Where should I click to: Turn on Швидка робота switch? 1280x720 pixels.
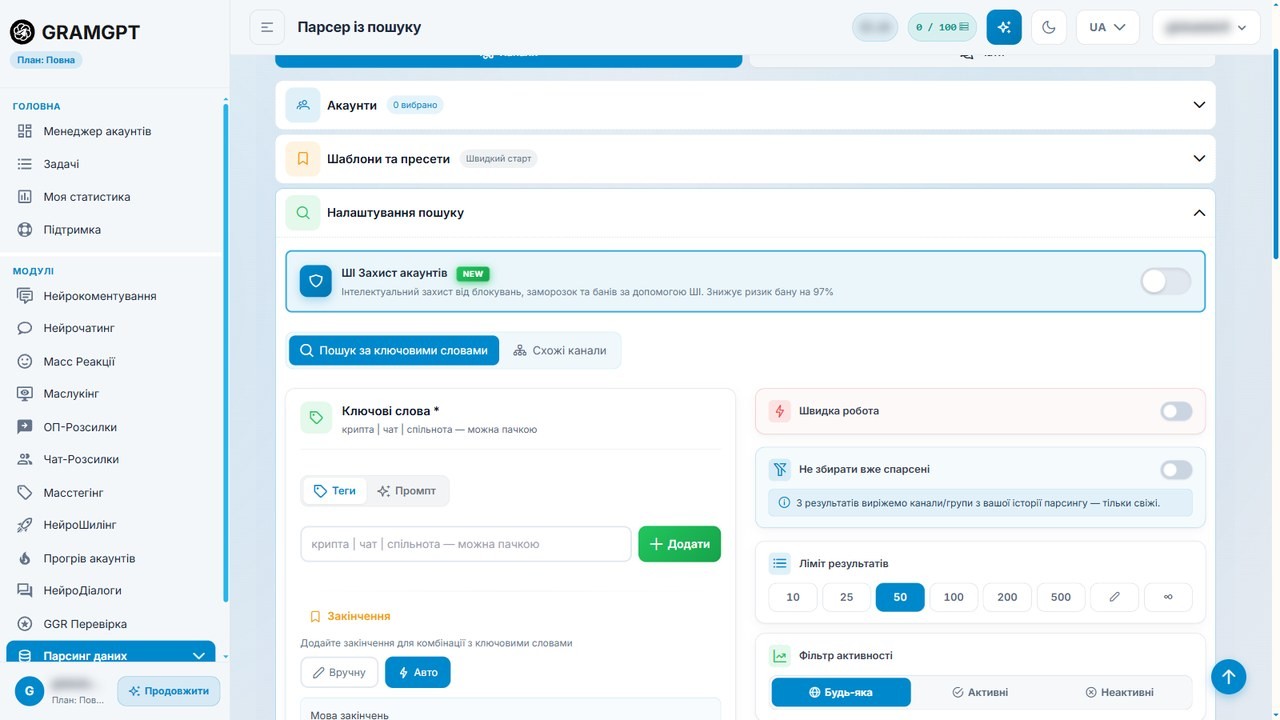[x=1176, y=411]
